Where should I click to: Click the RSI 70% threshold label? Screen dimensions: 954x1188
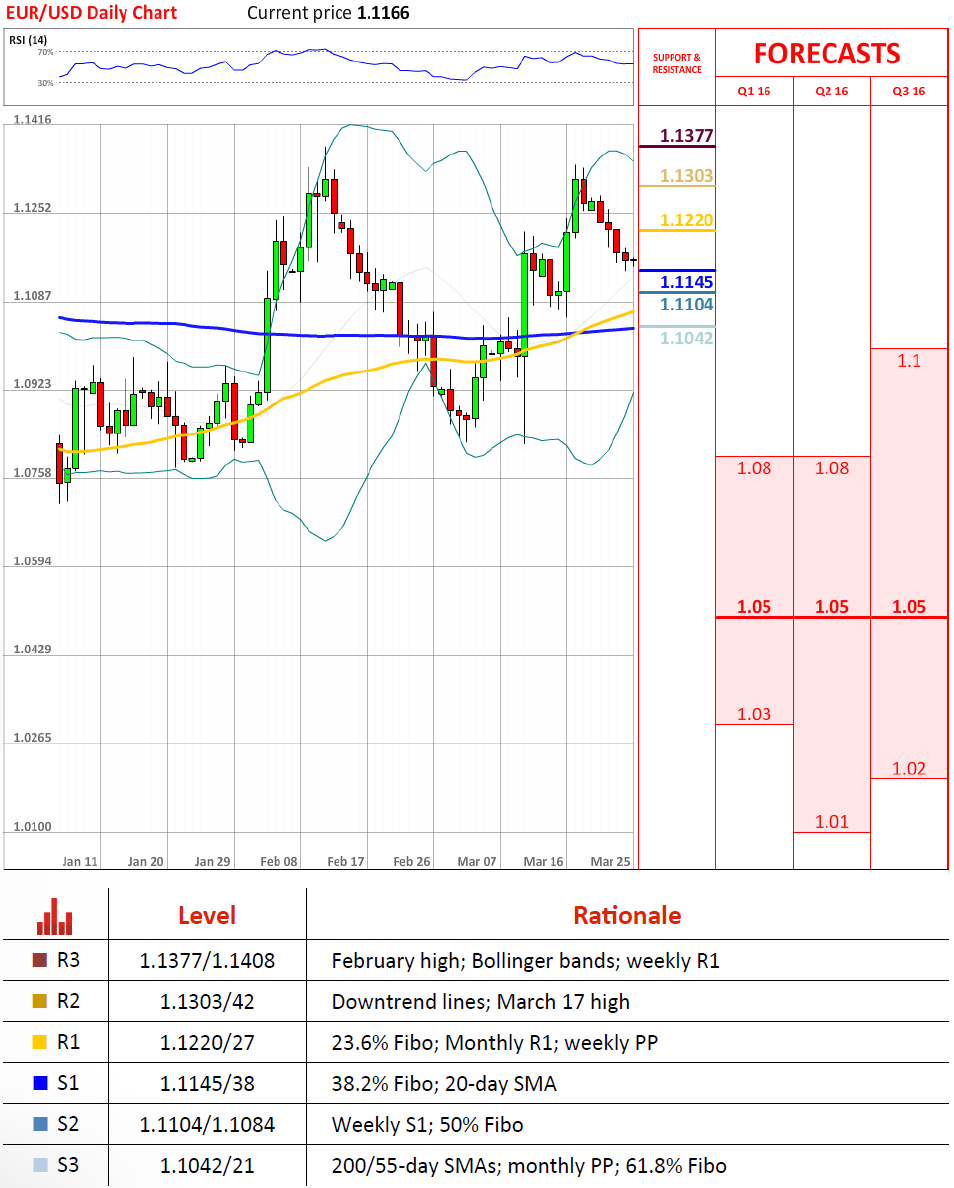(45, 52)
